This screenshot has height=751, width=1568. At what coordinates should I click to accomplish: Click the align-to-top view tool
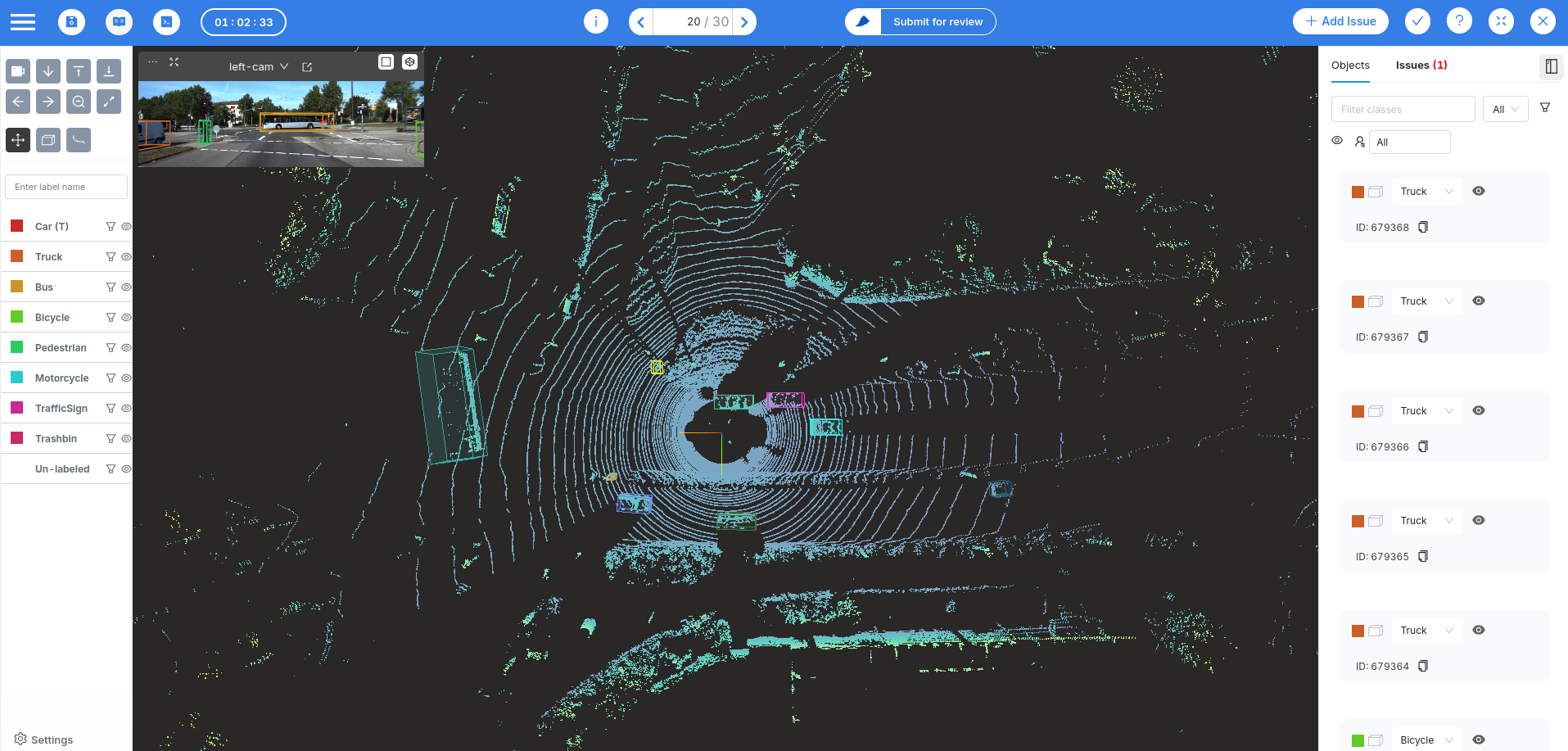tap(79, 71)
